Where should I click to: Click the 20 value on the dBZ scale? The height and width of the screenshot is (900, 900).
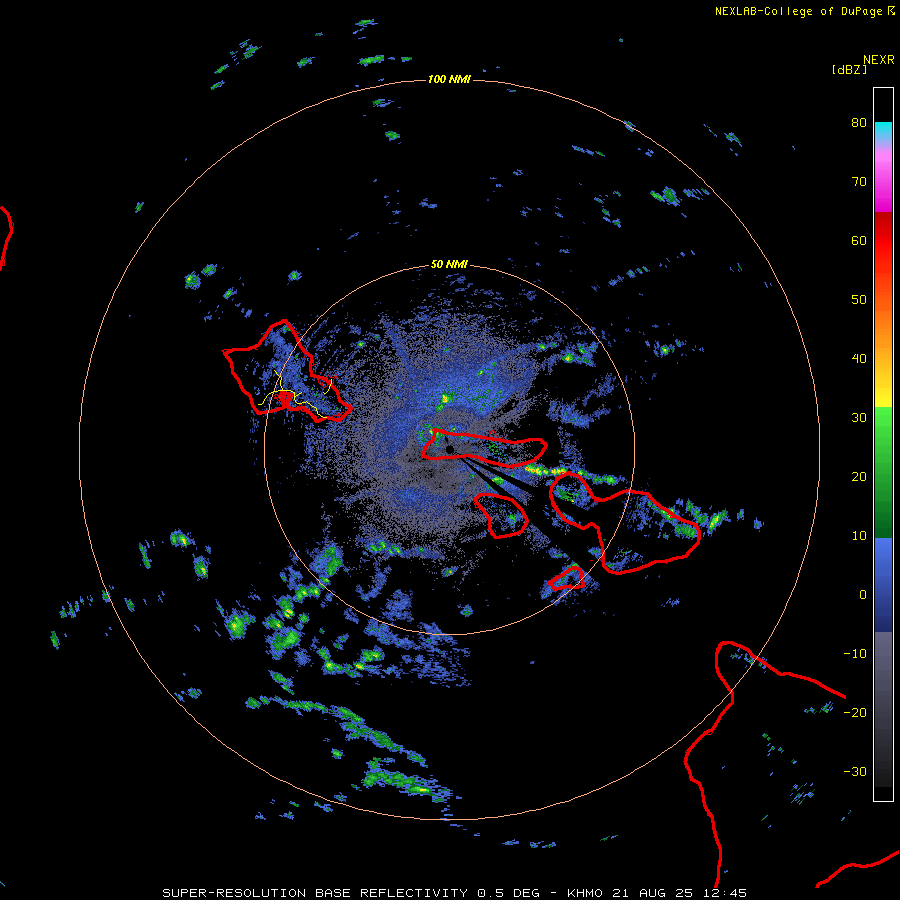click(859, 477)
